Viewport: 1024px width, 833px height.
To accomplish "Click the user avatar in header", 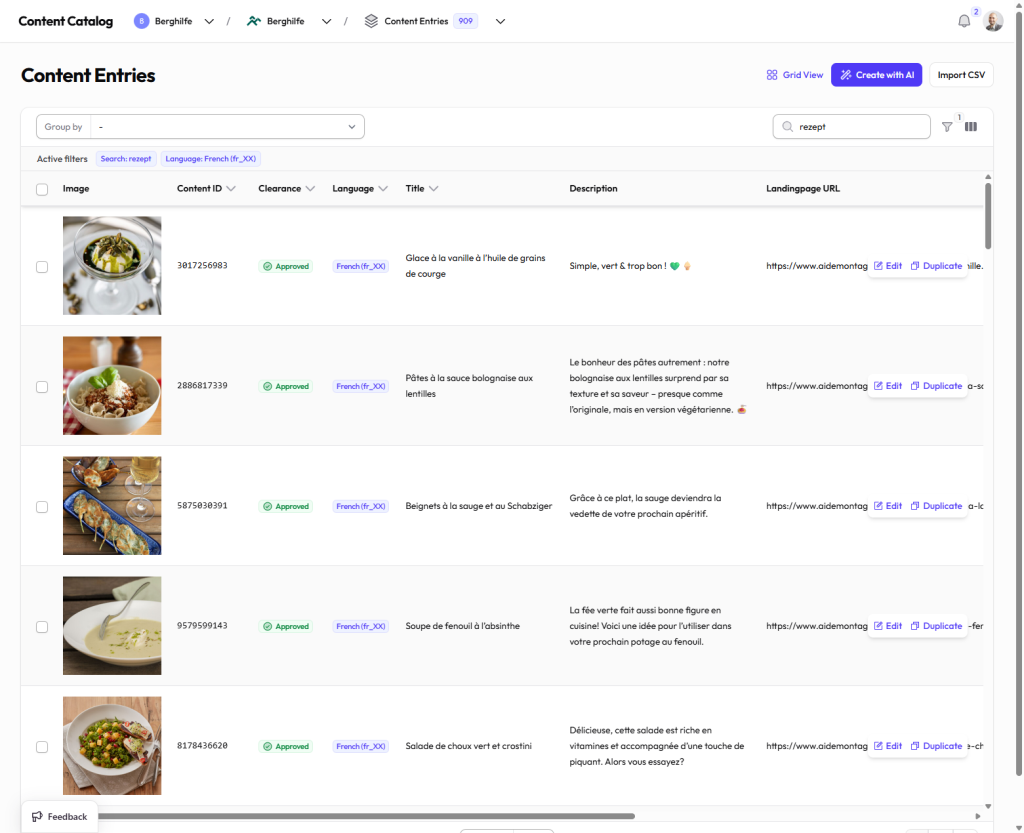I will (x=993, y=21).
